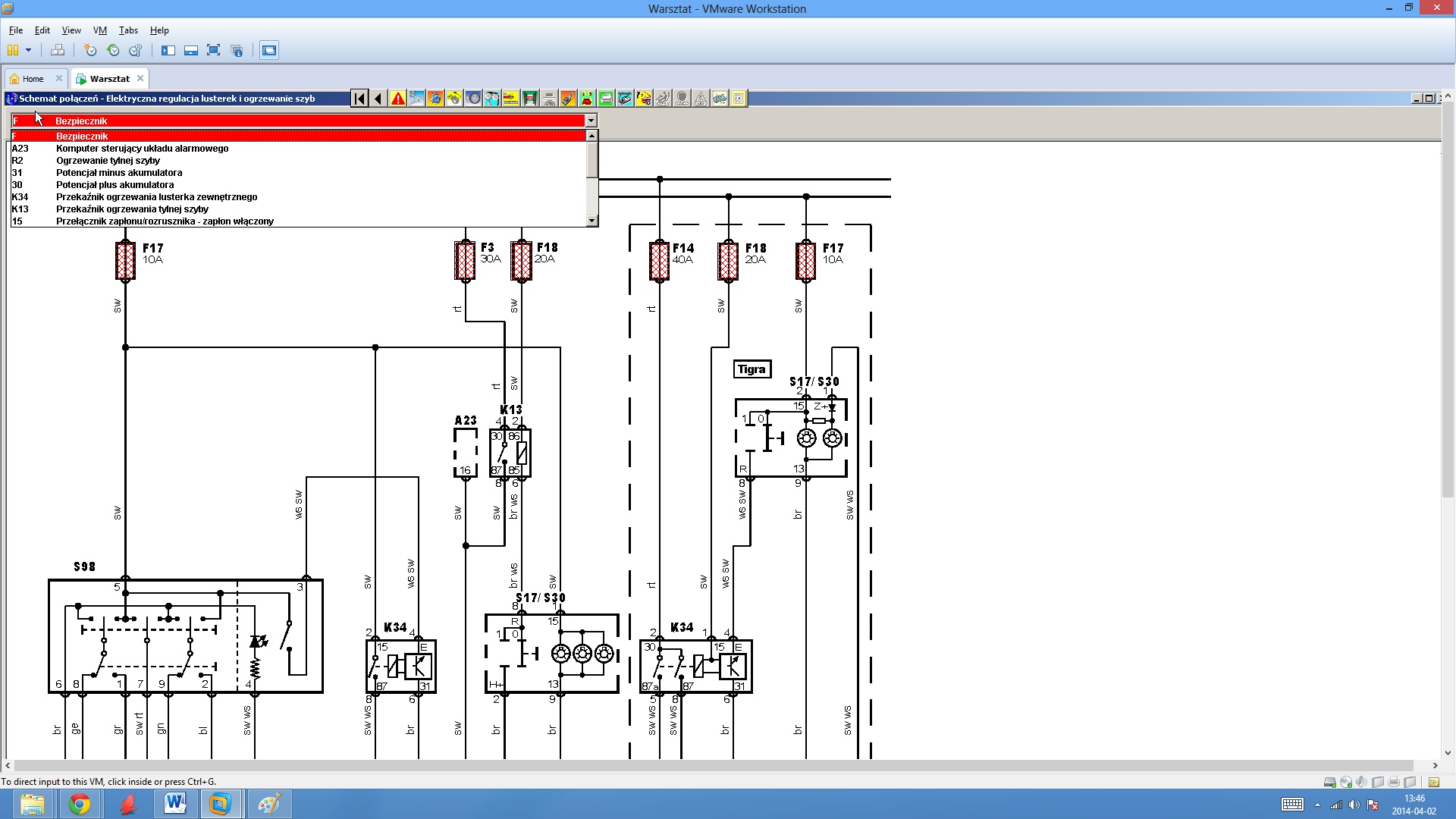Click the VMware pause virtual machine icon
Viewport: 1456px width, 819px height.
coord(13,51)
